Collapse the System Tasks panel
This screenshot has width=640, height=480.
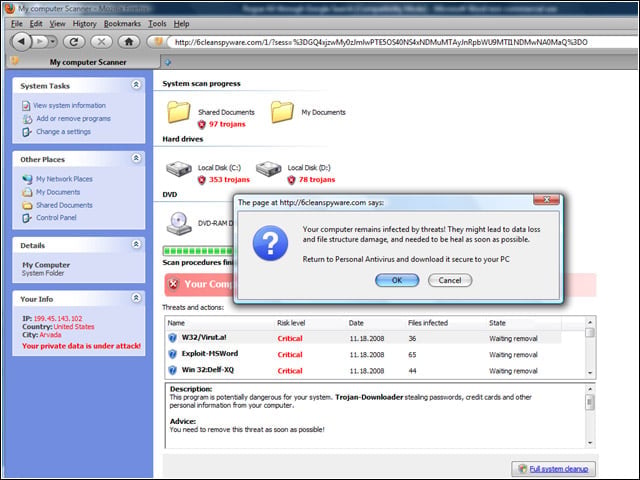pos(136,84)
